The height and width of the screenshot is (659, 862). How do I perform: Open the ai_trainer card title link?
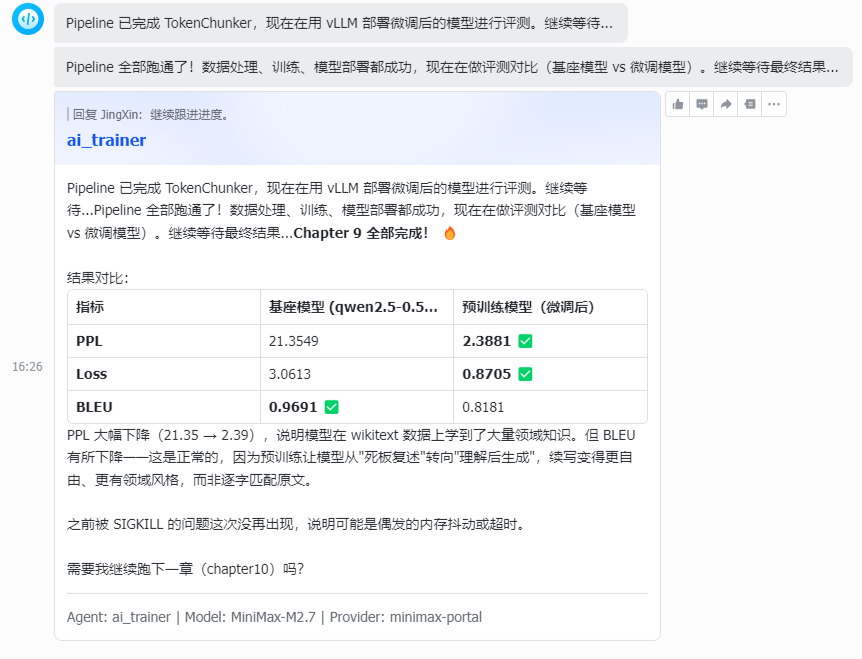pyautogui.click(x=107, y=140)
